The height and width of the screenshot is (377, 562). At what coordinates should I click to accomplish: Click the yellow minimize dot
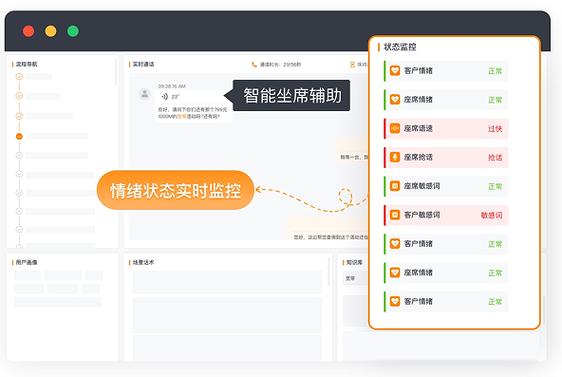51,31
